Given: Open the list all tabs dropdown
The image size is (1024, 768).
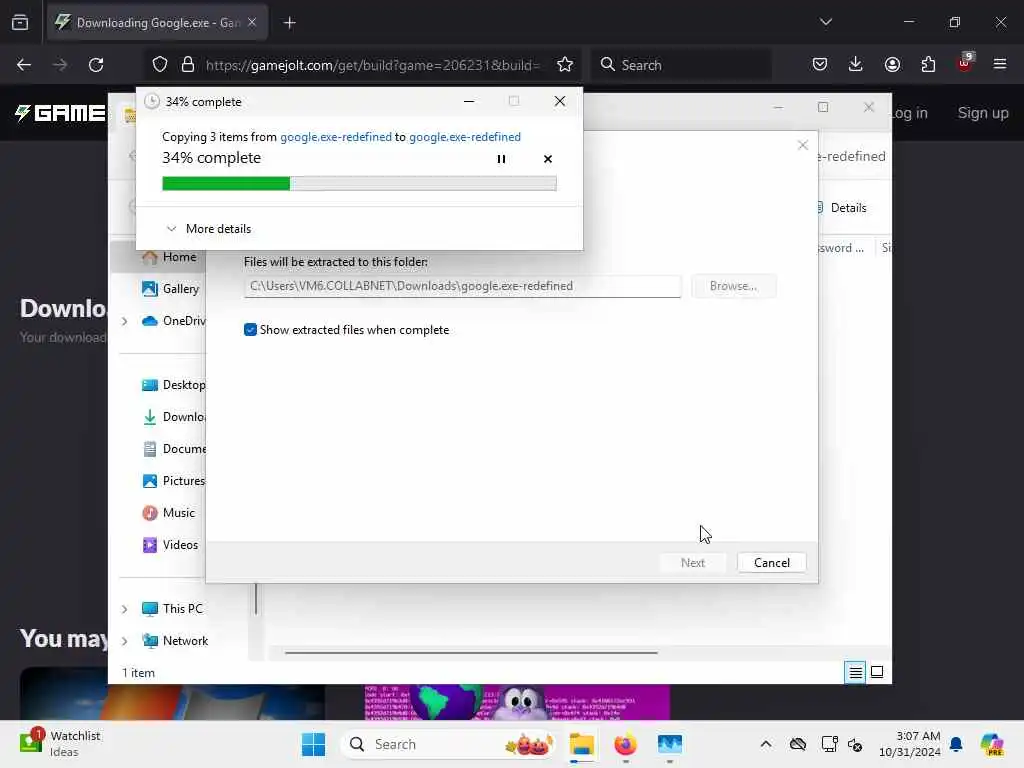Looking at the screenshot, I should click(825, 22).
